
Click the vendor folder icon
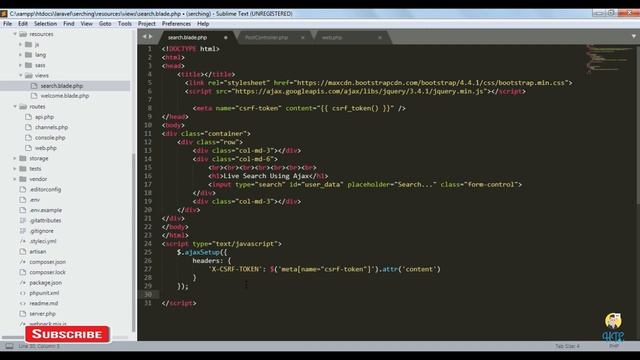tap(23, 179)
